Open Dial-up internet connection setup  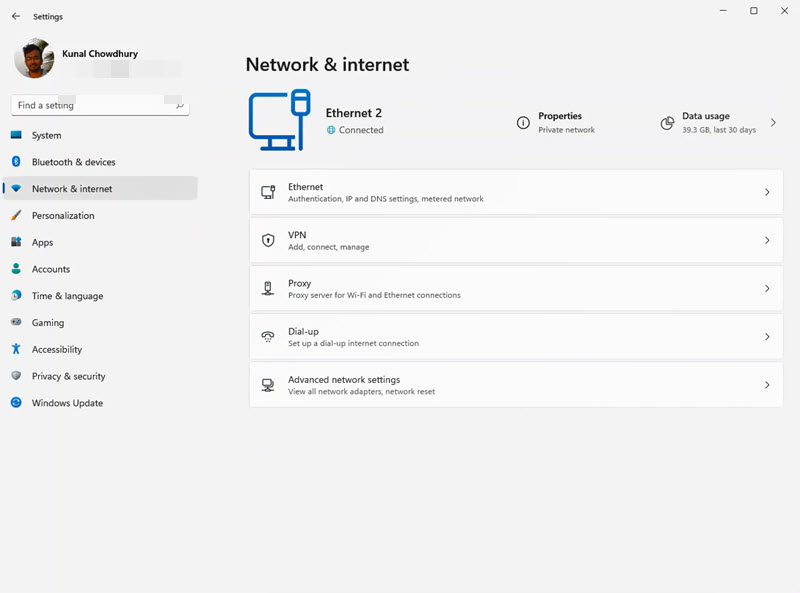click(516, 336)
